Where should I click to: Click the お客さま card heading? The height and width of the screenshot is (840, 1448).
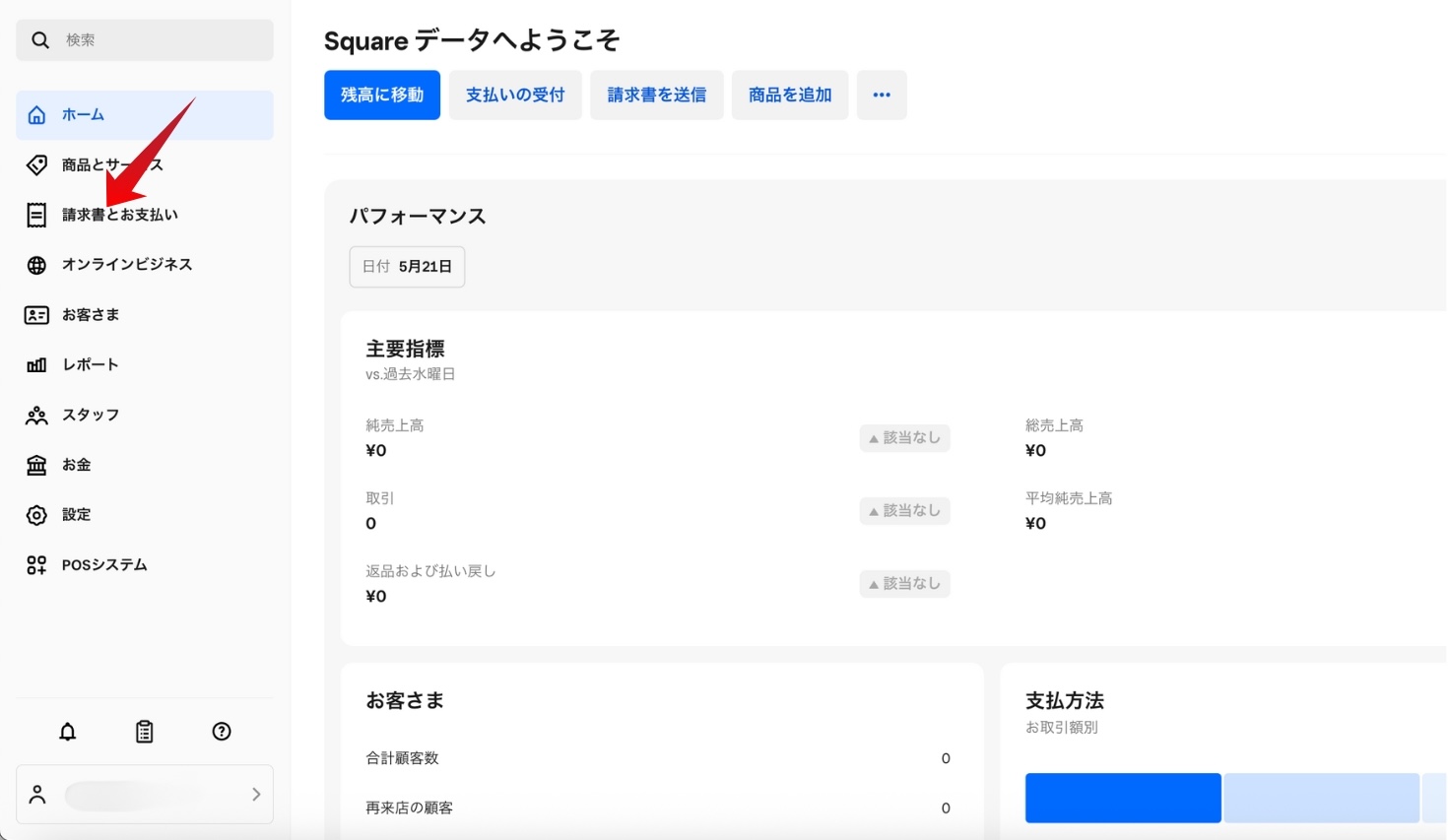click(x=405, y=701)
